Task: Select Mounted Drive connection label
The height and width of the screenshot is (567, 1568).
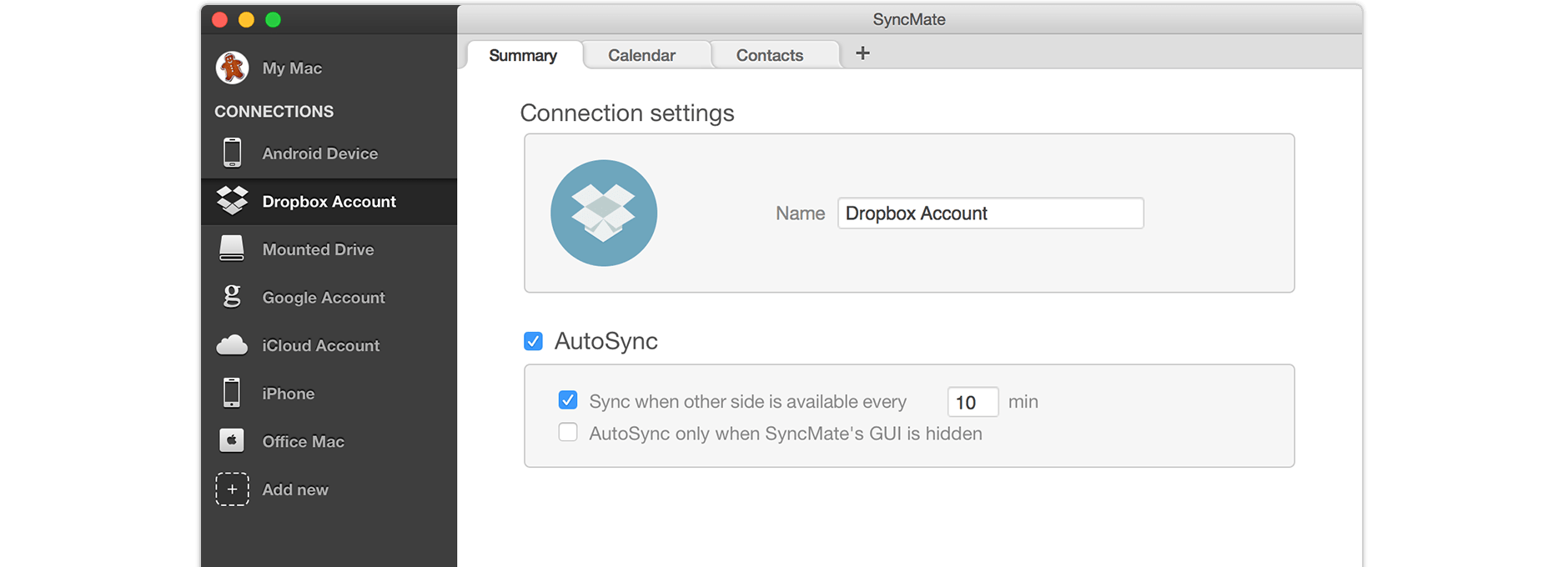Action: click(x=318, y=249)
